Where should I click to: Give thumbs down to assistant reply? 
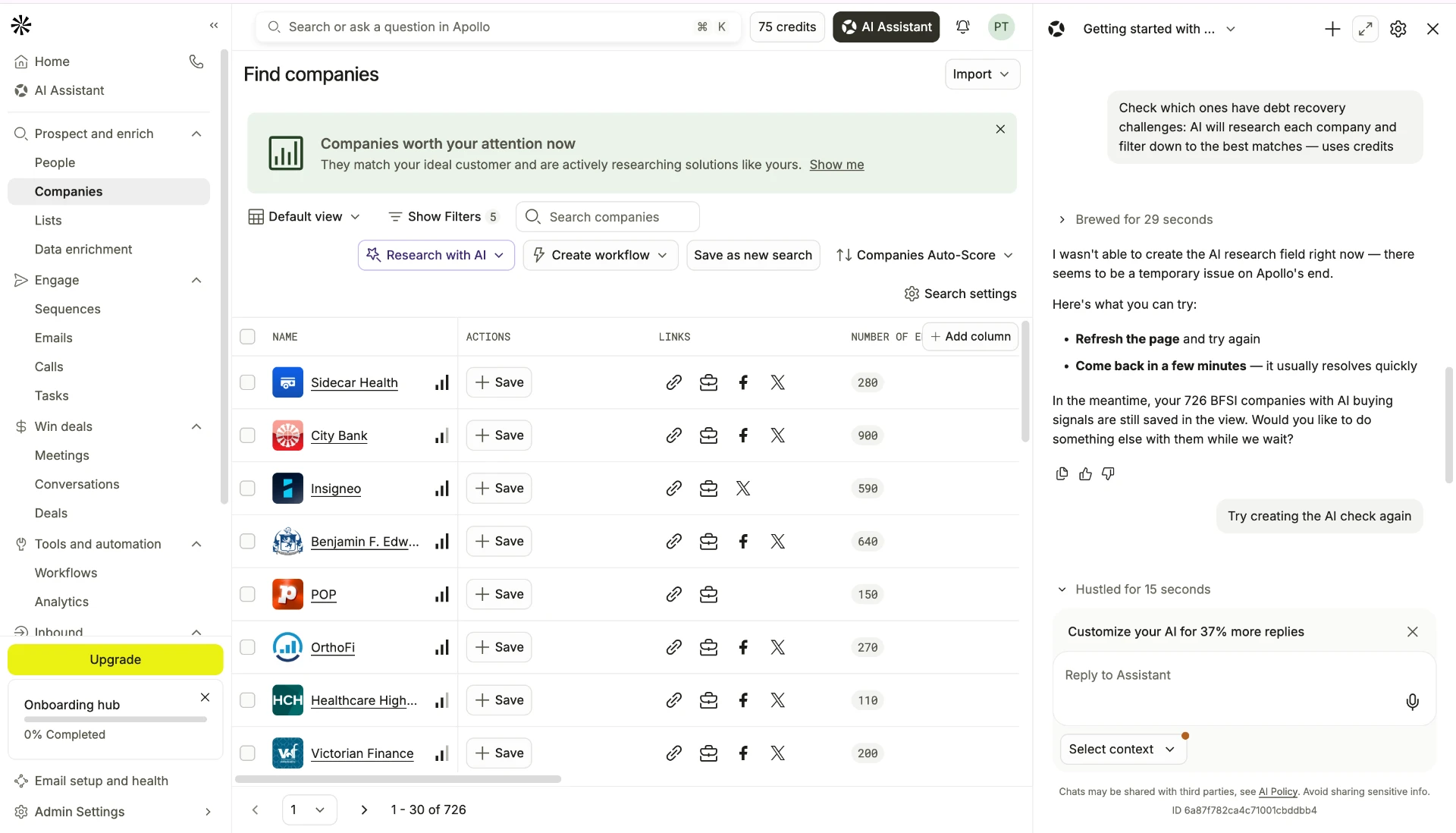[1108, 473]
